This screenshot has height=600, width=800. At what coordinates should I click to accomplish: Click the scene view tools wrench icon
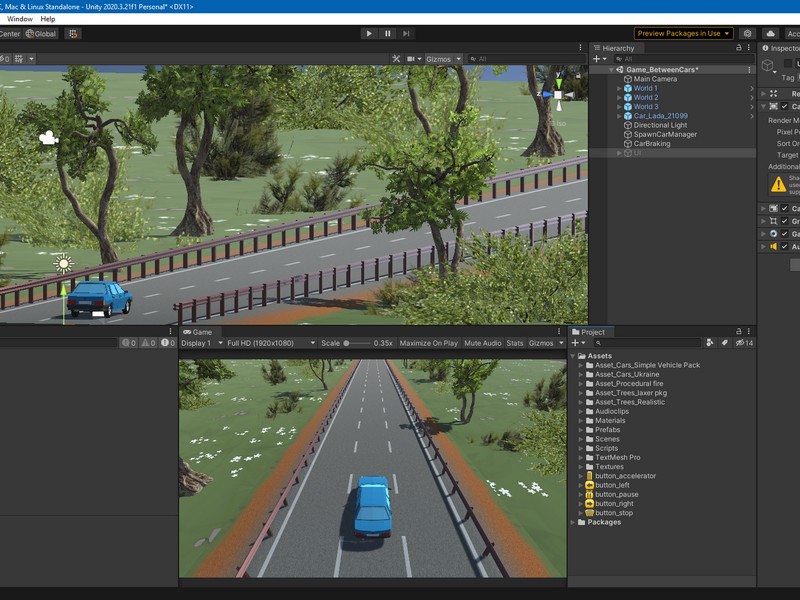tap(396, 59)
